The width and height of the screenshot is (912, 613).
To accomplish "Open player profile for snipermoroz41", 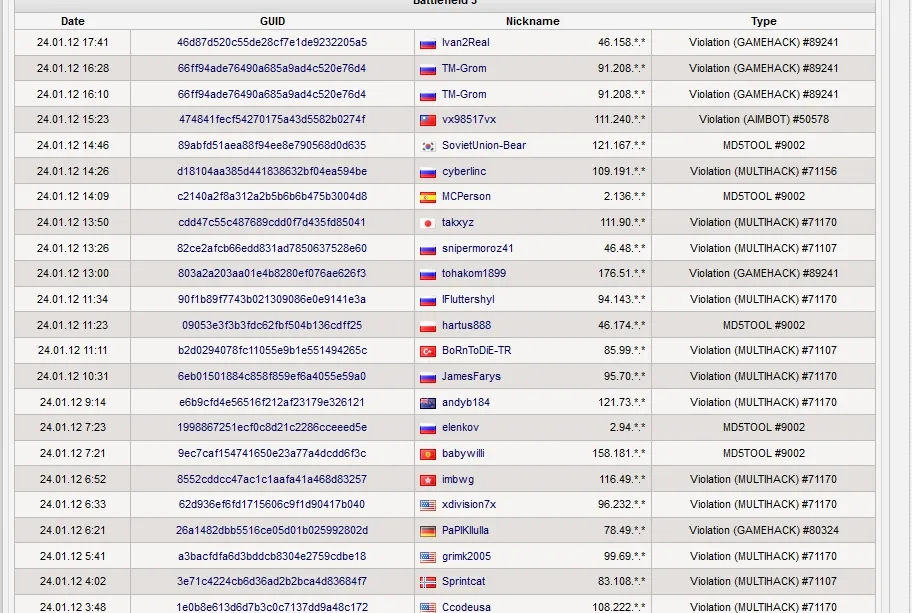I will (x=477, y=248).
